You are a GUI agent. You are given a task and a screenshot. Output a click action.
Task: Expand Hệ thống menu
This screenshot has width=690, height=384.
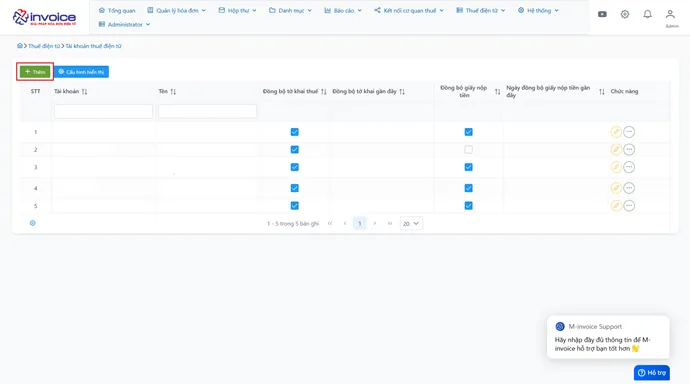click(538, 10)
